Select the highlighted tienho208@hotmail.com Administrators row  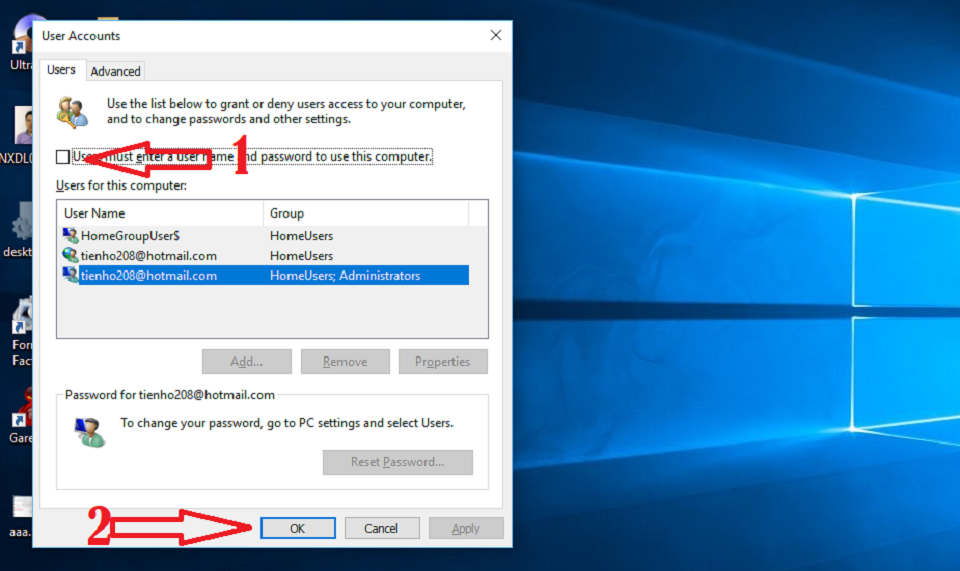pyautogui.click(x=265, y=275)
